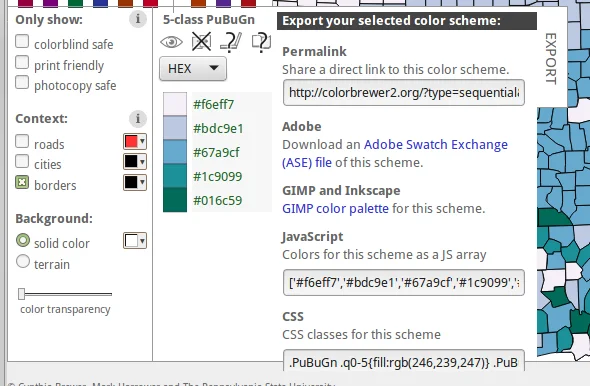Click the #016c59 color swatch
The image size is (590, 386).
click(x=175, y=200)
